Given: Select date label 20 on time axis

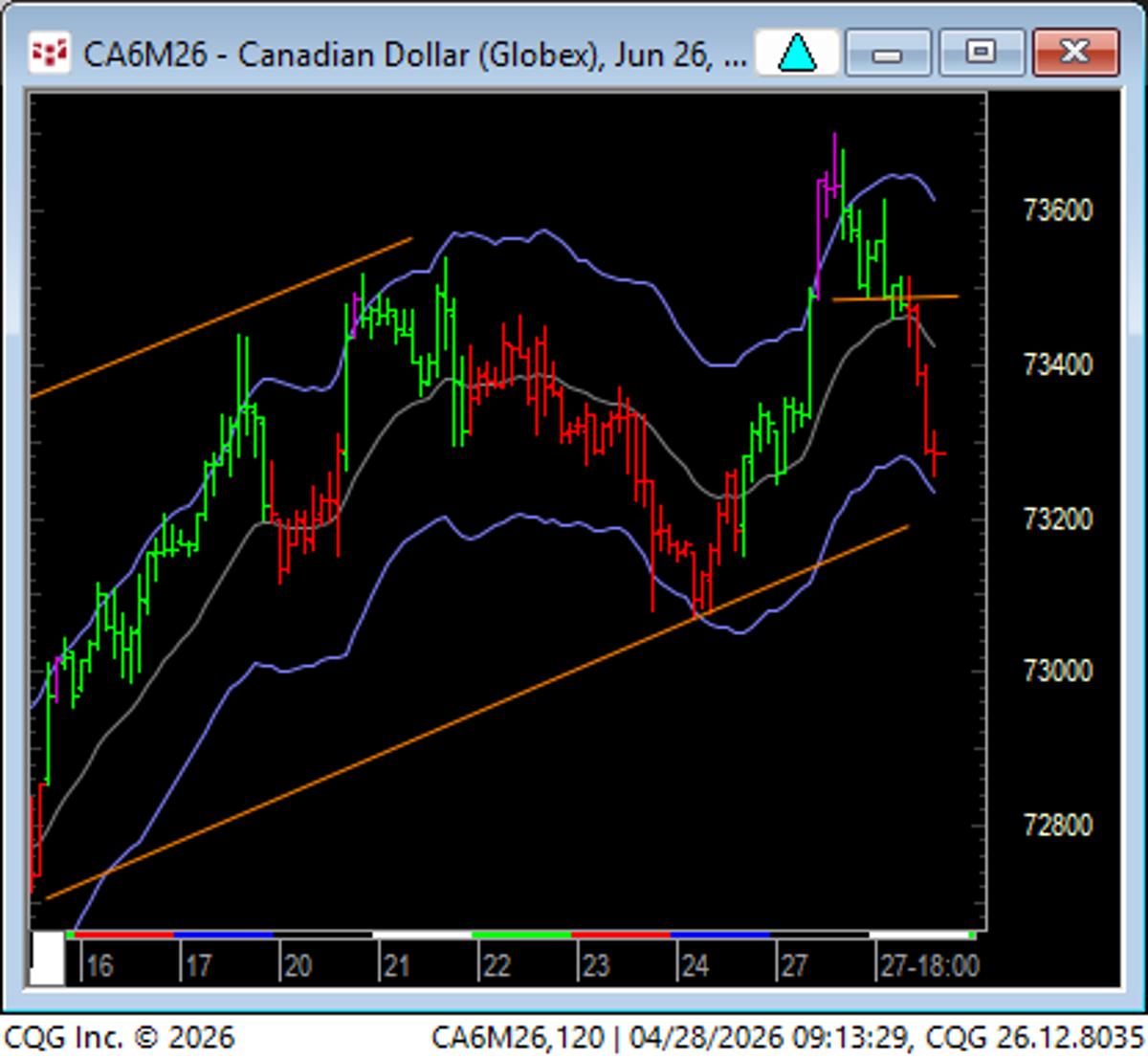Looking at the screenshot, I should 298,966.
